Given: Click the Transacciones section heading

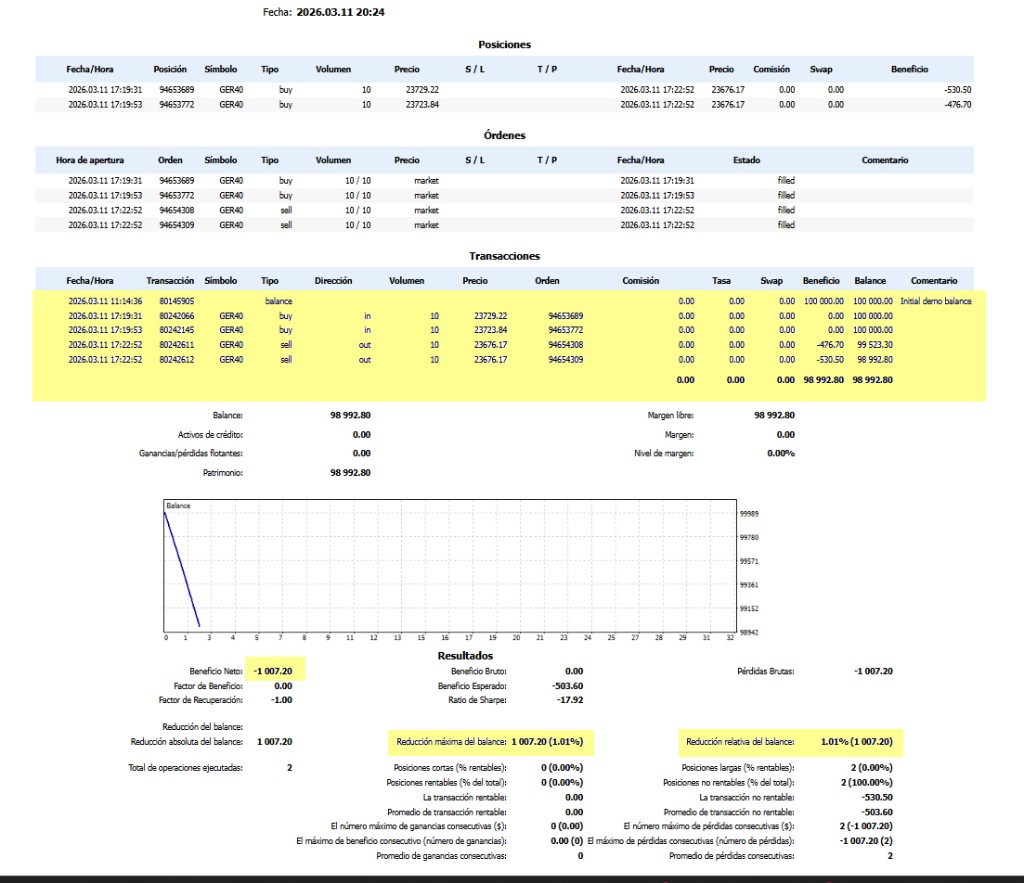Looking at the screenshot, I should point(504,256).
